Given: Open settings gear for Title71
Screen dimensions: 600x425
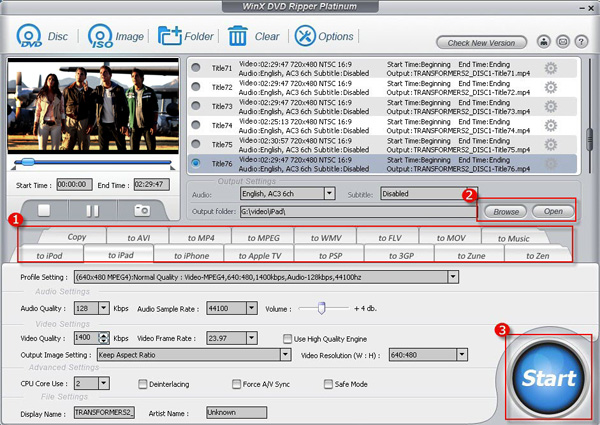Looking at the screenshot, I should click(551, 68).
